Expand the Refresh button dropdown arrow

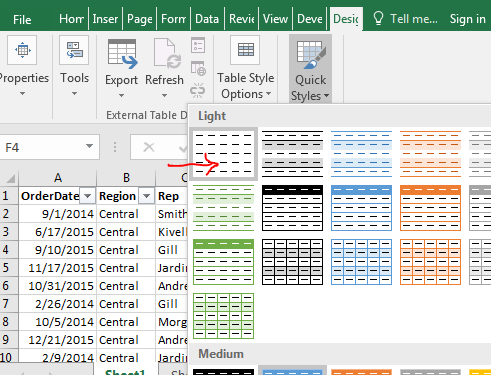click(164, 96)
